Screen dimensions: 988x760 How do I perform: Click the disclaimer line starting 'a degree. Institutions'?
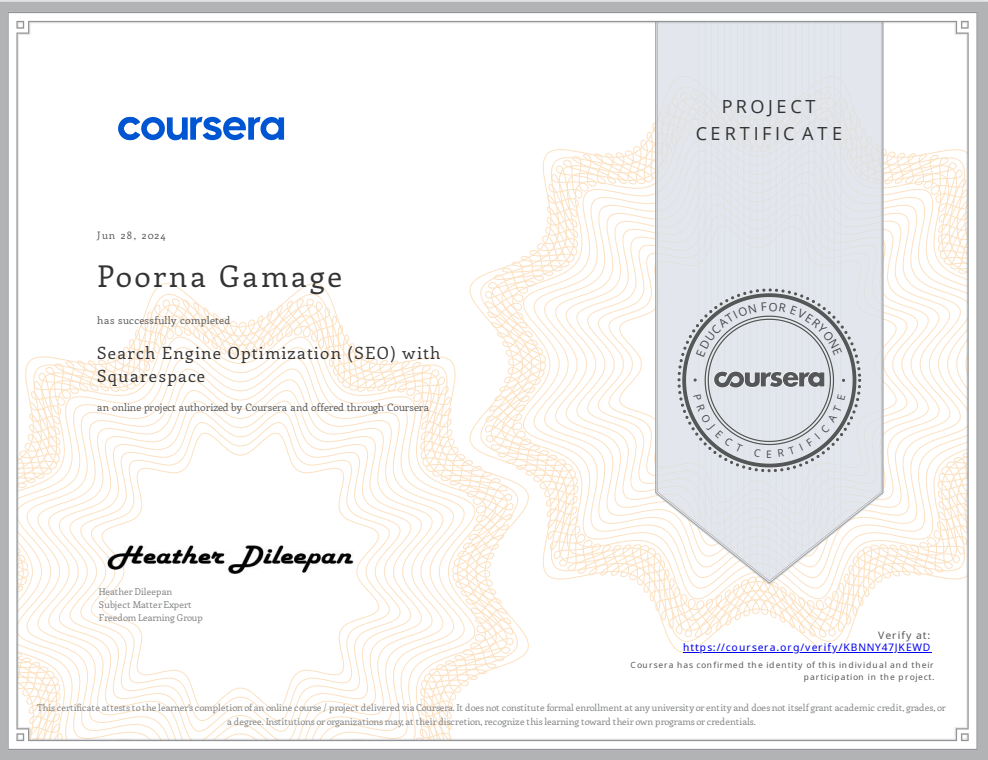coord(491,722)
